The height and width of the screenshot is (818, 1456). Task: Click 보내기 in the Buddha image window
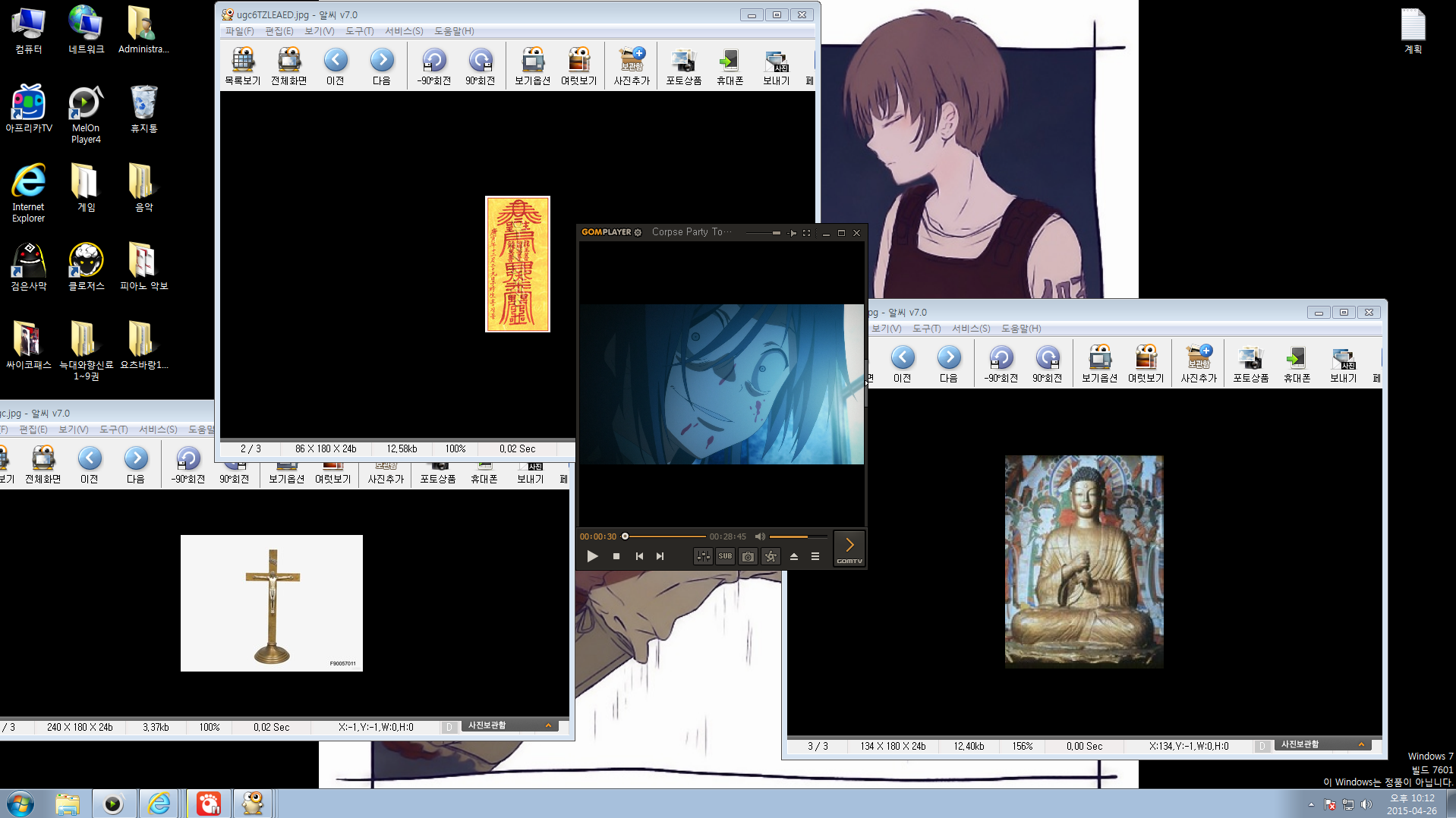[x=1344, y=363]
